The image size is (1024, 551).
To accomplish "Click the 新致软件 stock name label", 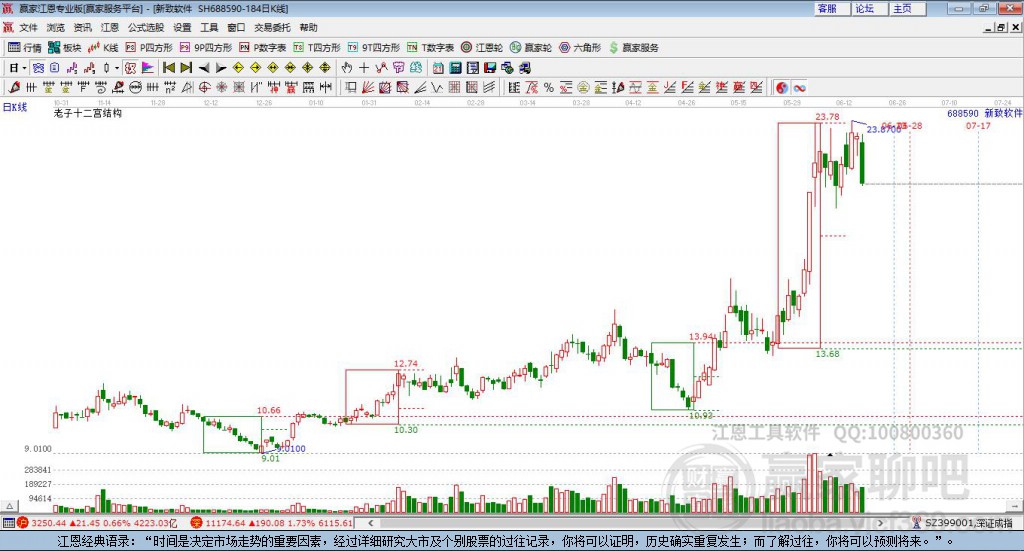I will click(1003, 113).
